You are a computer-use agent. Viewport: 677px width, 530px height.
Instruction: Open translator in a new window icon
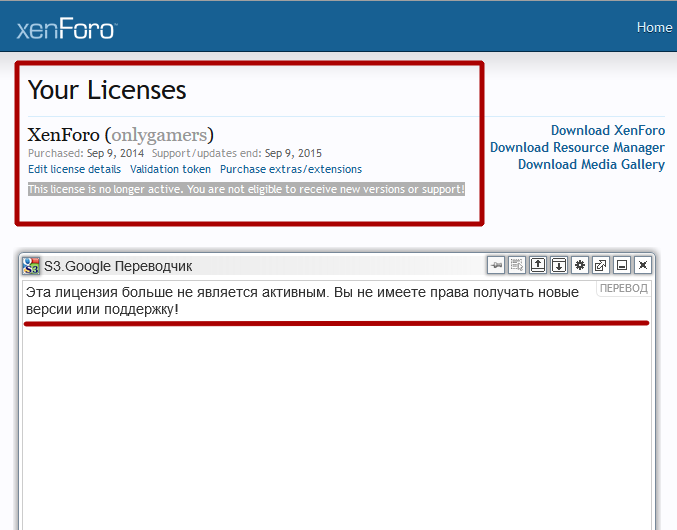click(600, 265)
